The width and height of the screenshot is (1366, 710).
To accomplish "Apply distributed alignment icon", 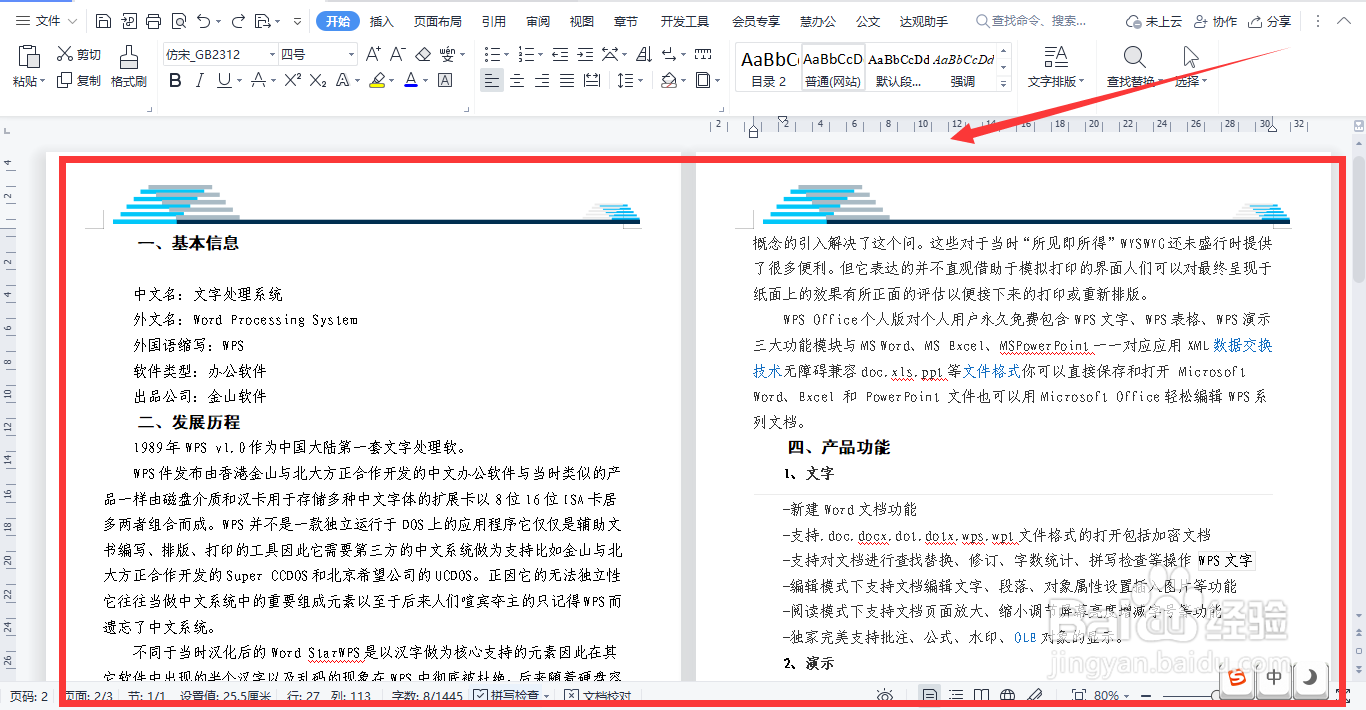I will tap(592, 80).
